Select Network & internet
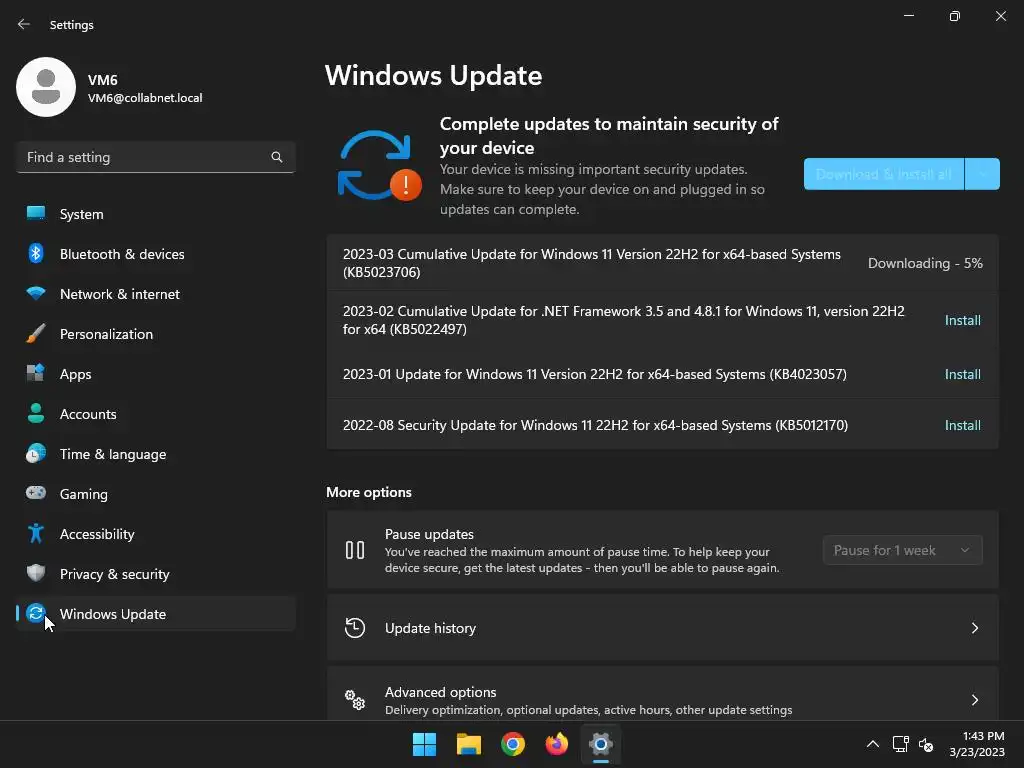The image size is (1024, 768). (156, 294)
